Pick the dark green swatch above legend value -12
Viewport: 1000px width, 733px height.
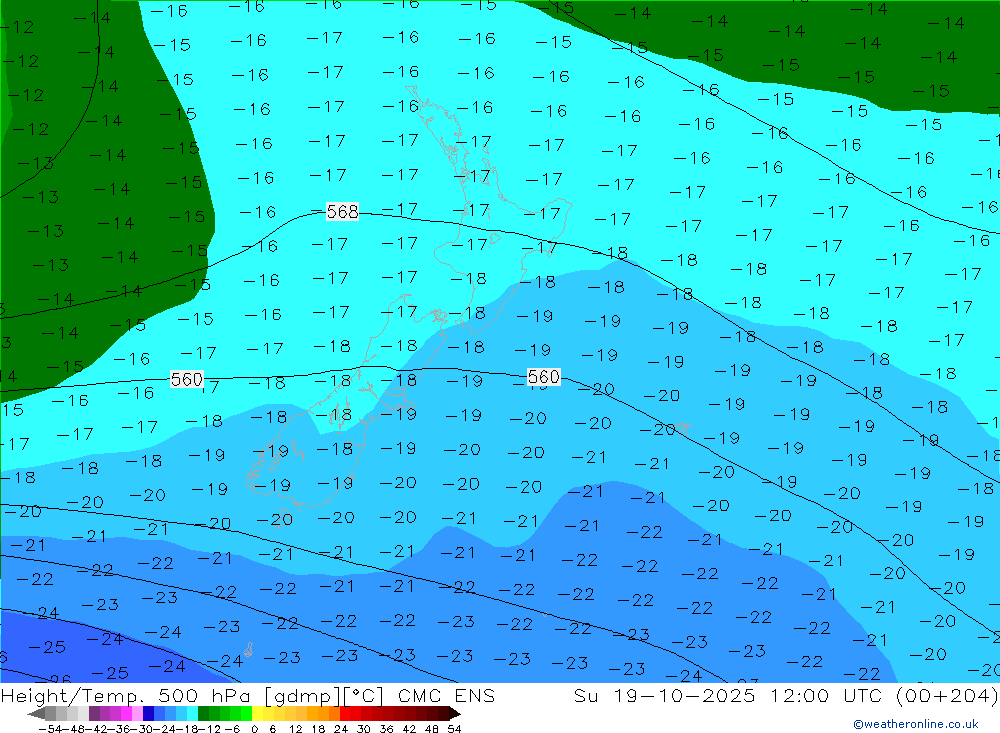203,714
